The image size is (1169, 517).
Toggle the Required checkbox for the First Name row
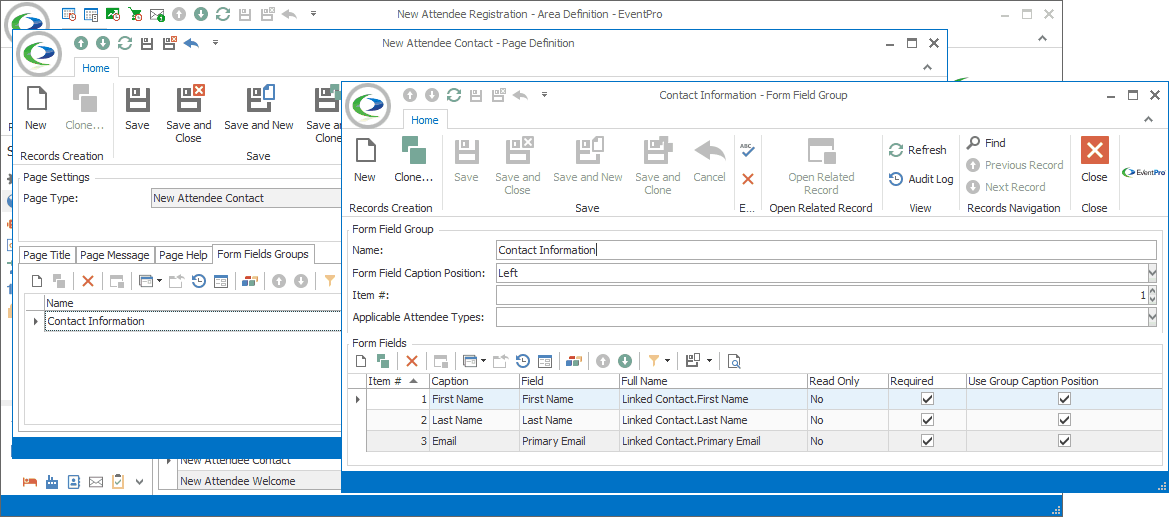pyautogui.click(x=927, y=399)
